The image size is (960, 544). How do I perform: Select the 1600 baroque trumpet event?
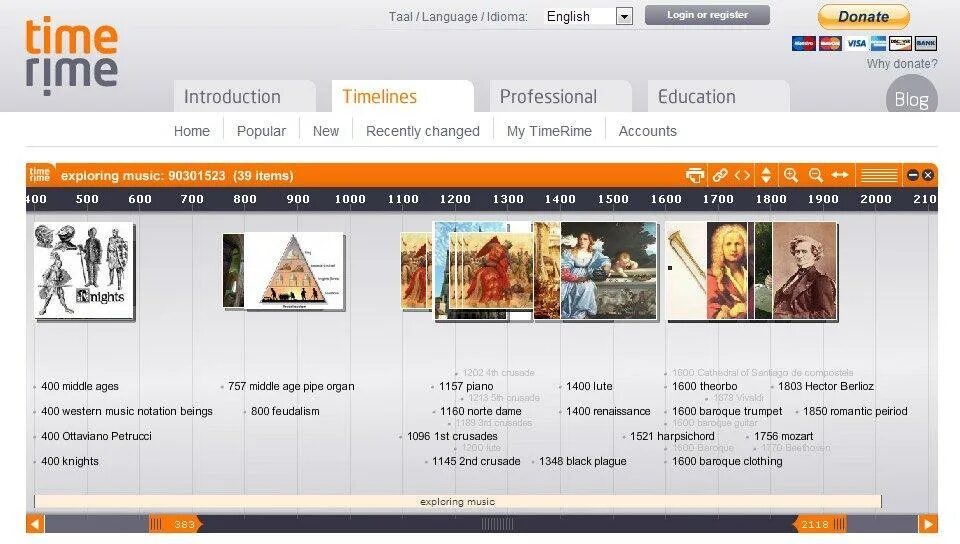[727, 411]
